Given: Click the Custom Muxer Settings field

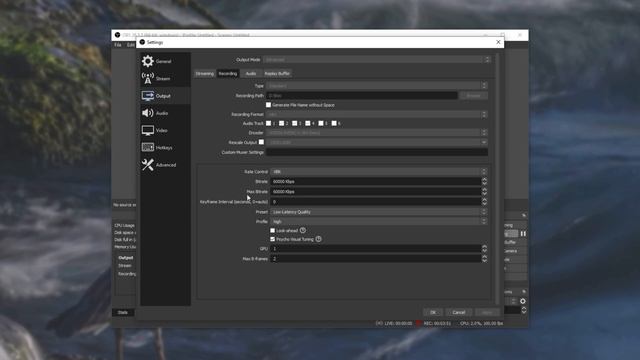Looking at the screenshot, I should tap(377, 152).
